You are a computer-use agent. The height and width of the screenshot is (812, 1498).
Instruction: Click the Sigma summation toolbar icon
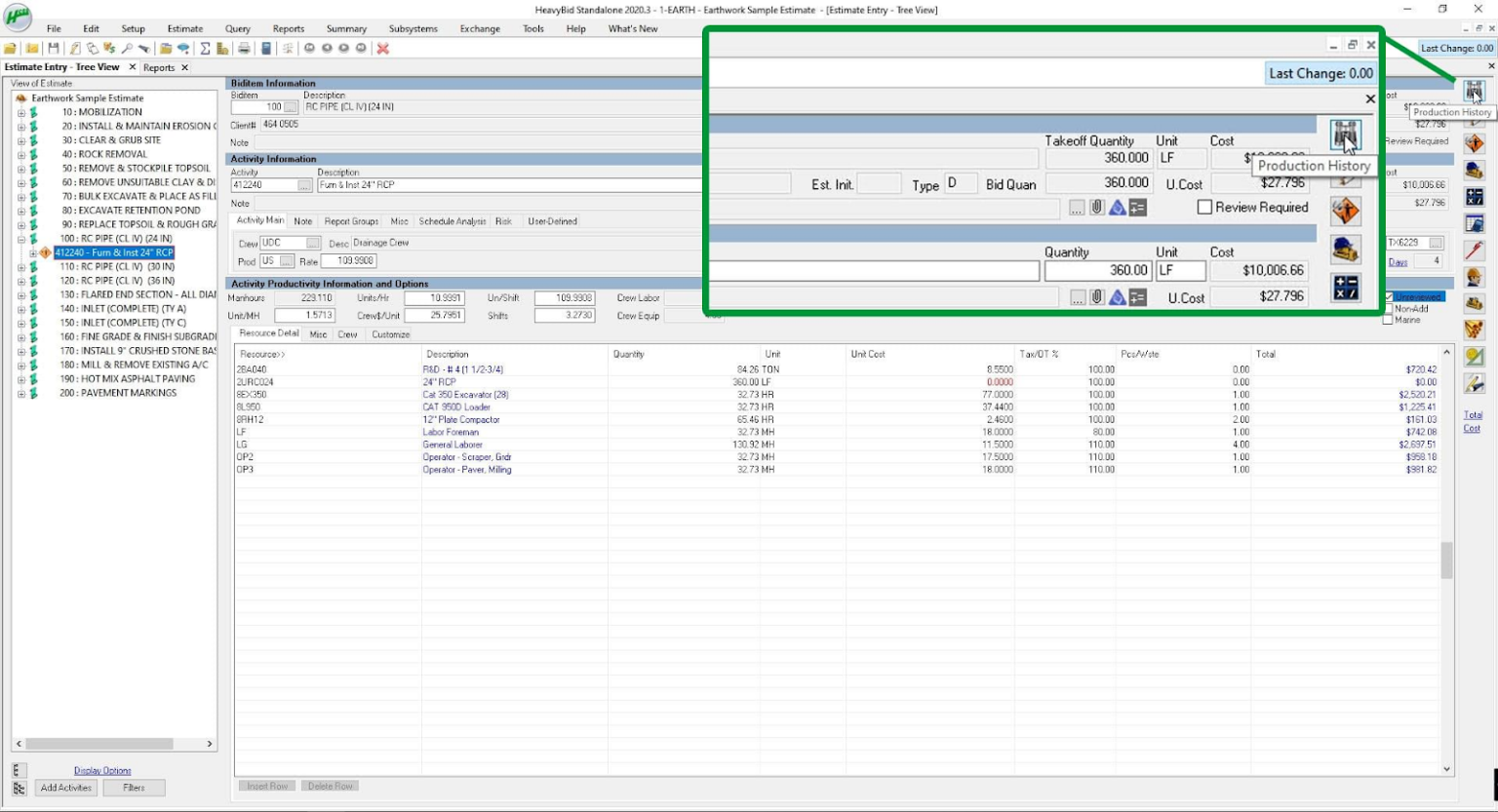click(x=206, y=47)
